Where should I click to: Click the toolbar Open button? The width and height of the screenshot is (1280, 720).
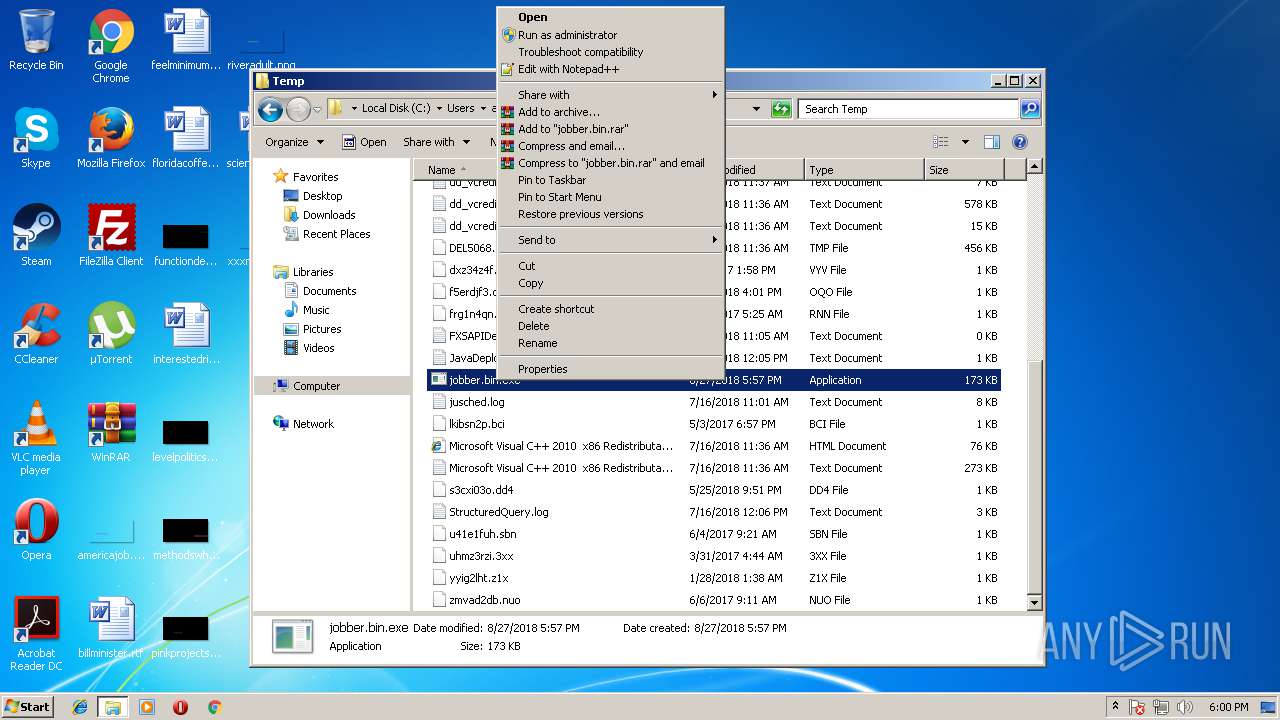pos(364,142)
